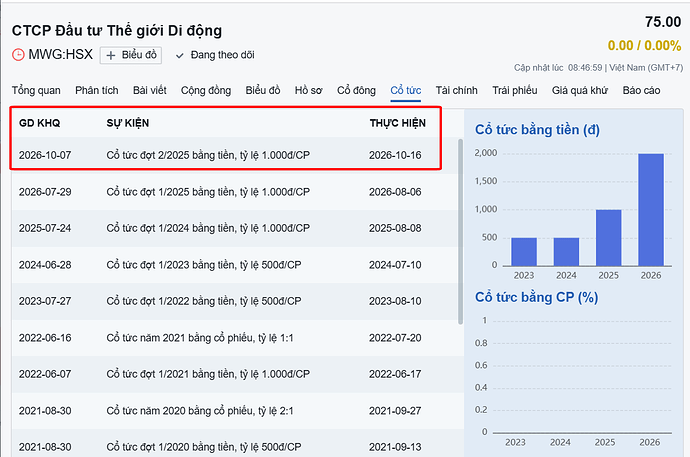Click the dividend table vertical scrollbar
The image size is (690, 457).
[460, 232]
